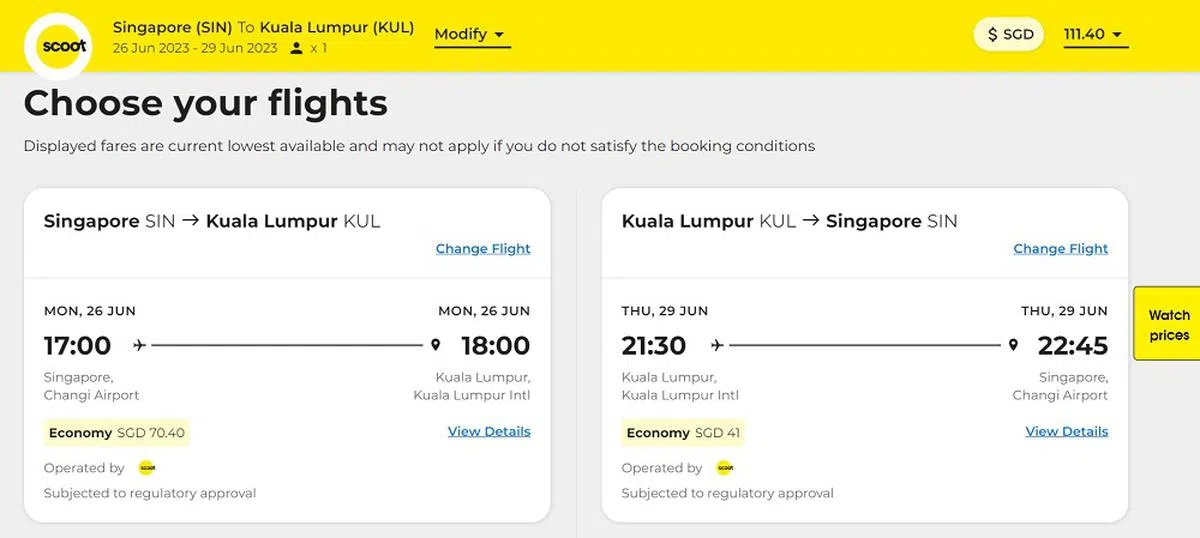Screen dimensions: 1200x538
Task: View details of the 21:30 return flight
Action: point(1067,432)
